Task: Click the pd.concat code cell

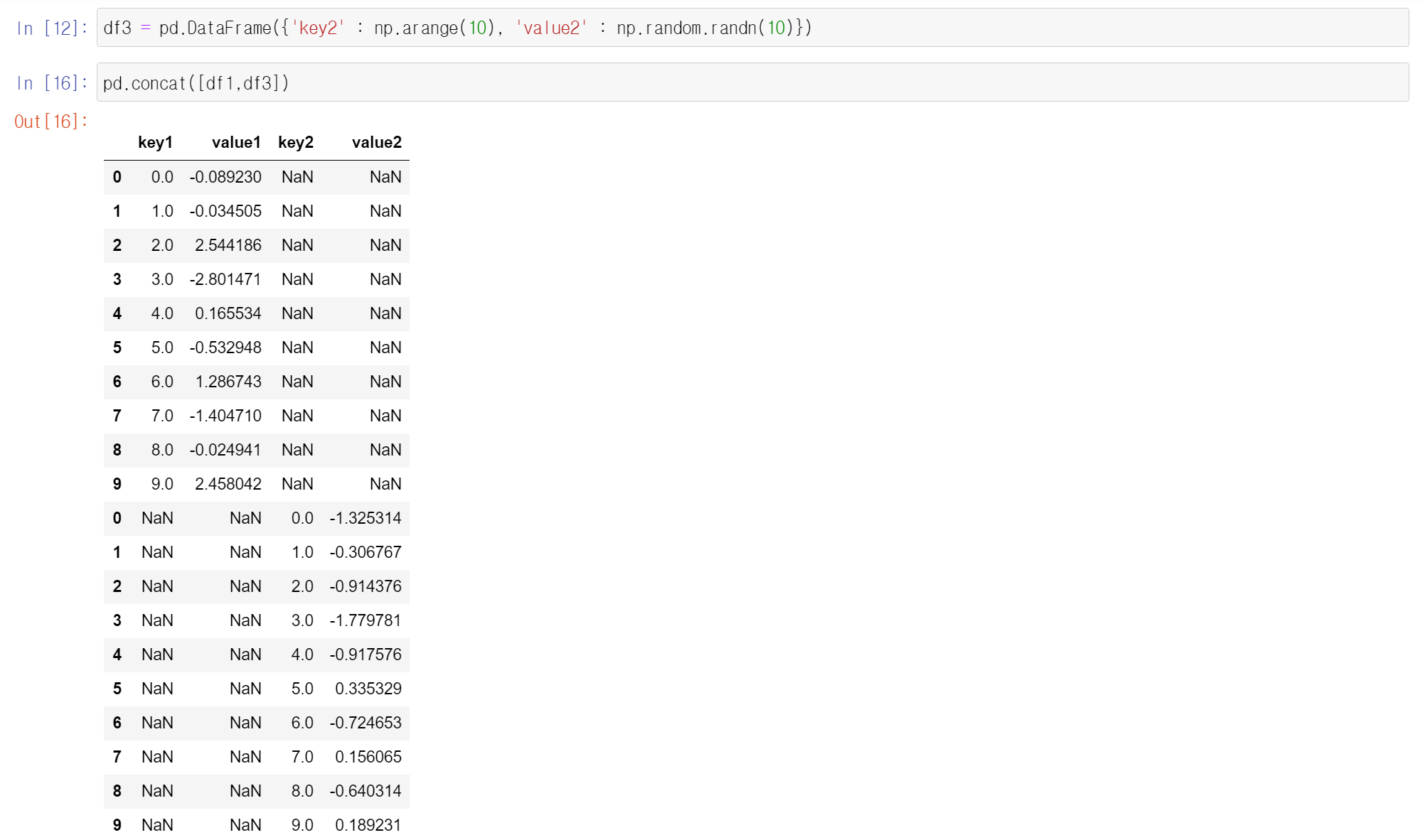Action: (x=752, y=82)
